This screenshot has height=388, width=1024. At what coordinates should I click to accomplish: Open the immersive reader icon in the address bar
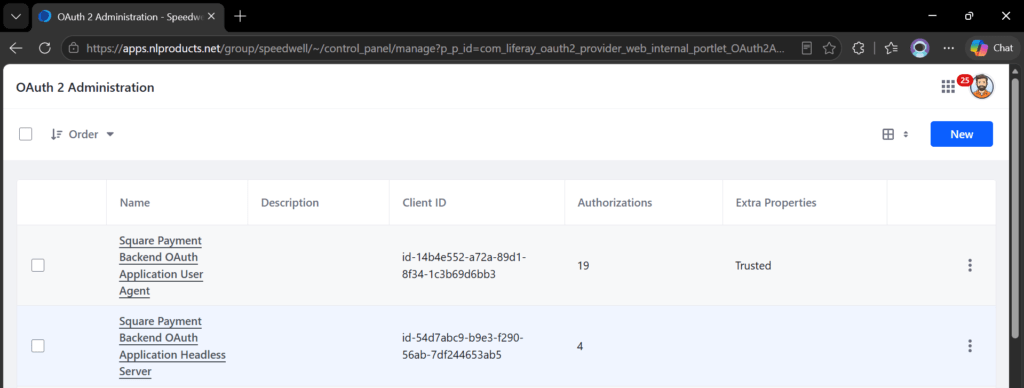(807, 48)
